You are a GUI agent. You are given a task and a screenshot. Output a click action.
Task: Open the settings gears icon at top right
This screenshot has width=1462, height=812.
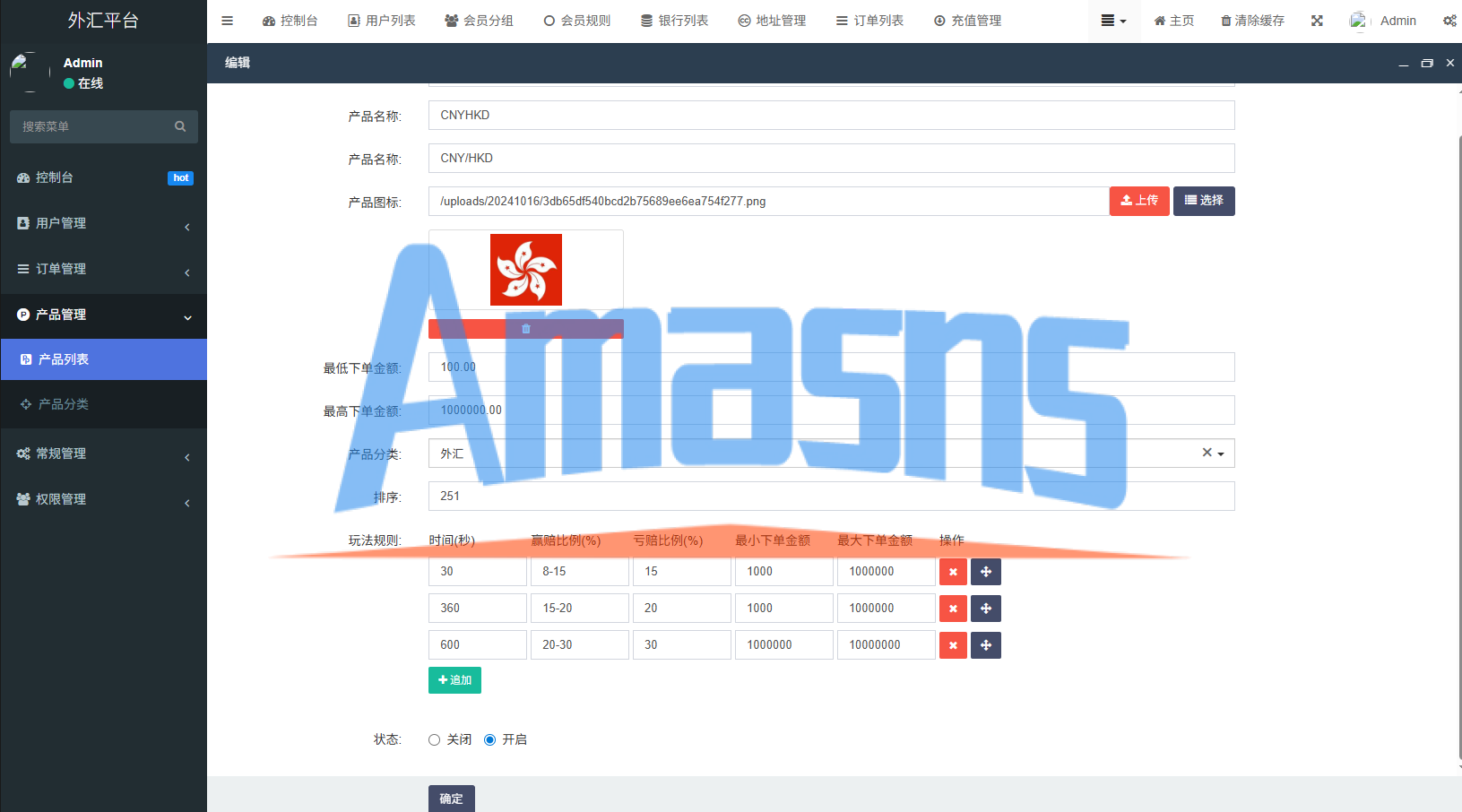(x=1449, y=21)
